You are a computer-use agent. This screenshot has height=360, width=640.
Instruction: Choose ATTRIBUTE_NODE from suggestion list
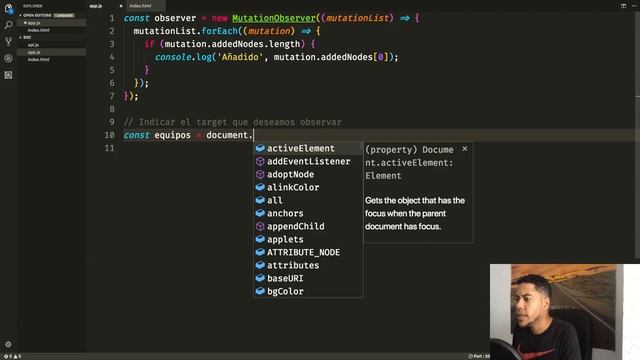[308, 253]
